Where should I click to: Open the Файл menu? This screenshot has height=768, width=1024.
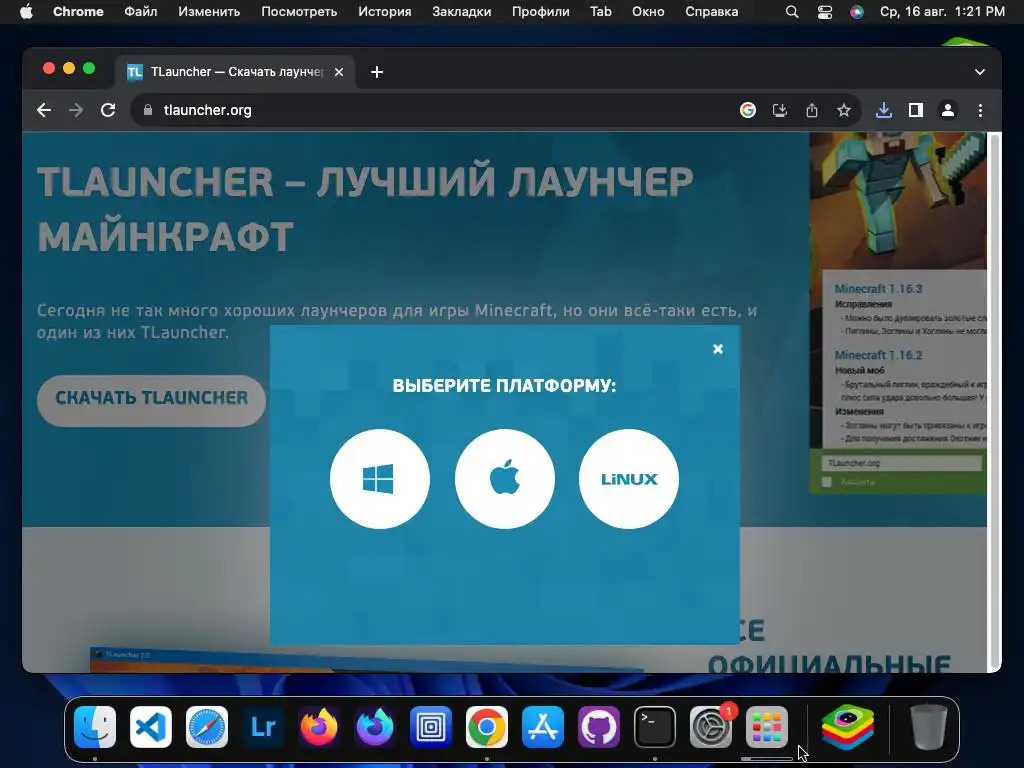[x=140, y=12]
